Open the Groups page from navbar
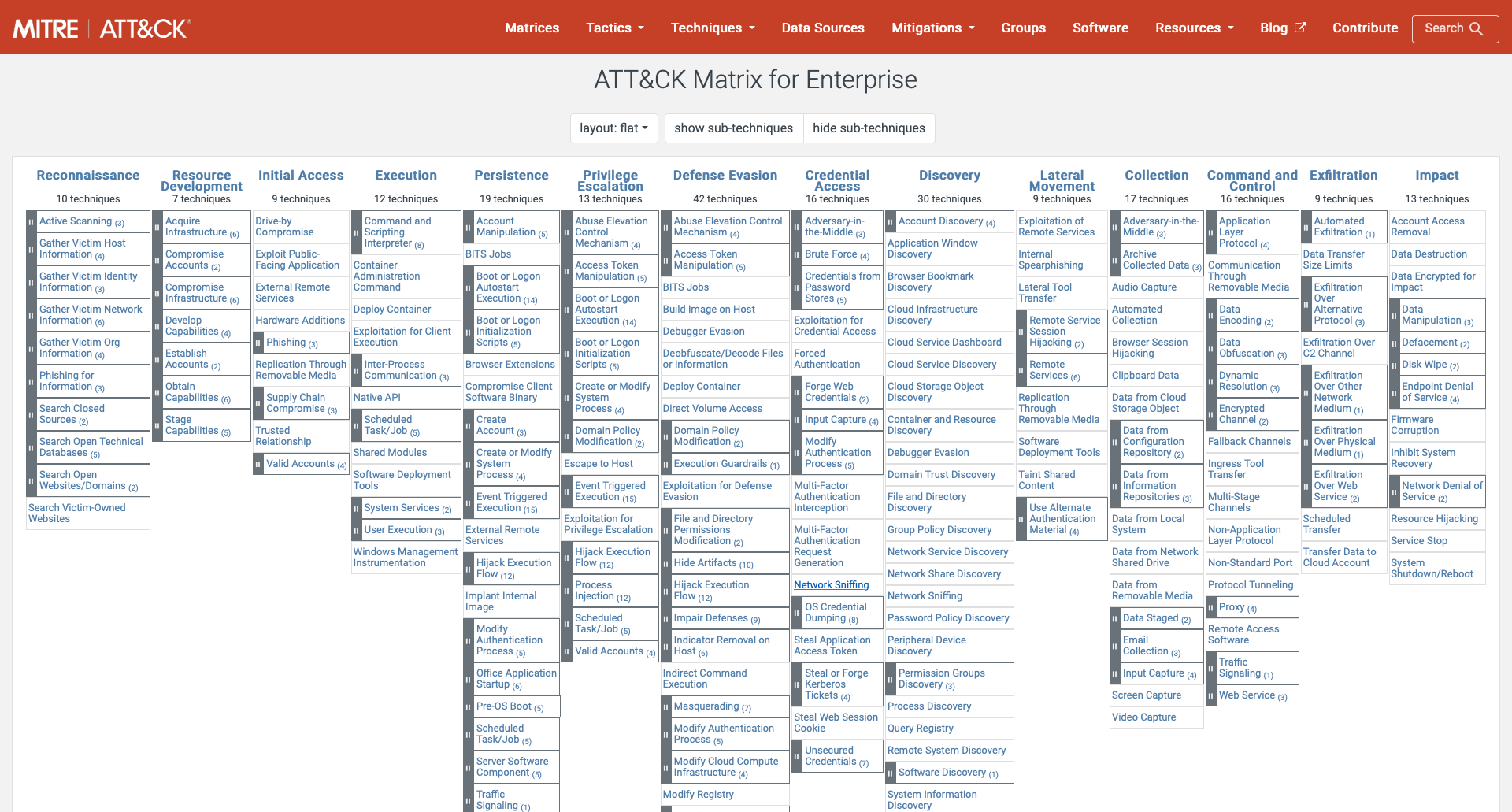Viewport: 1512px width, 812px height. tap(1023, 28)
